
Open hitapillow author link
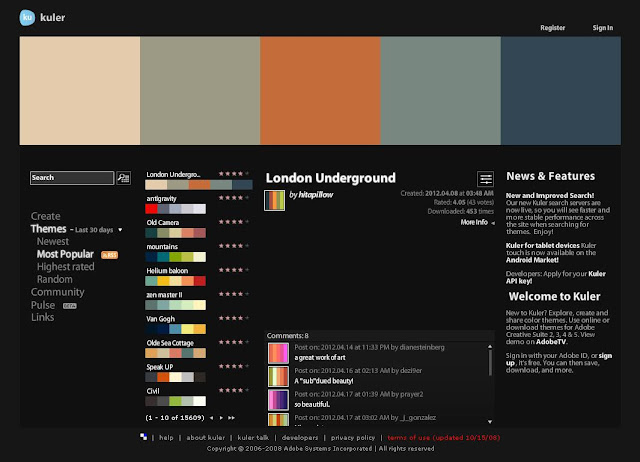(316, 195)
